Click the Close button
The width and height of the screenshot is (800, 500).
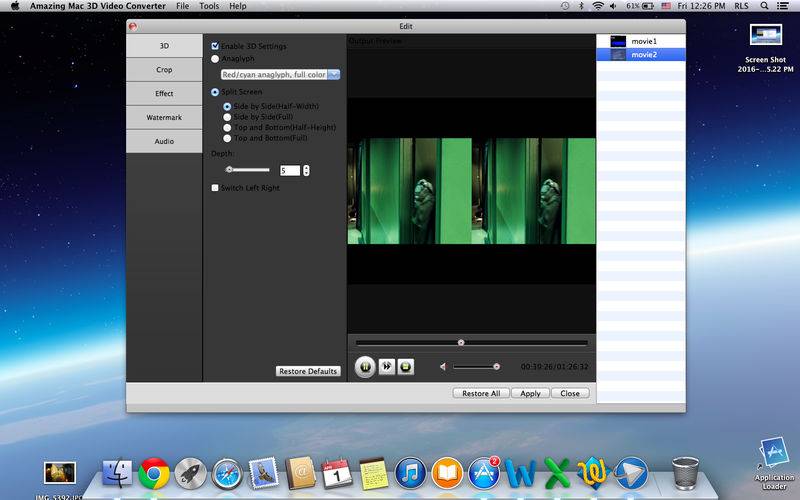tap(570, 393)
